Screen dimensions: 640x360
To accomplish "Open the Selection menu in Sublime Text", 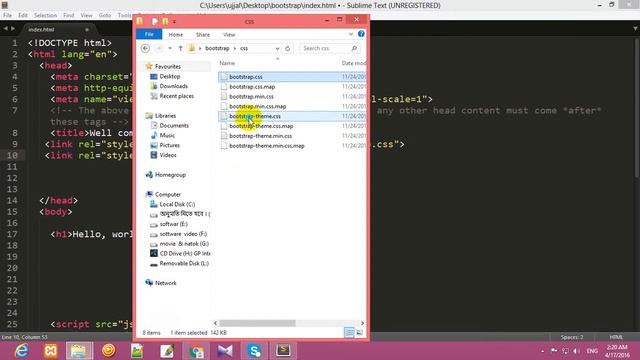I will click(x=45, y=15).
